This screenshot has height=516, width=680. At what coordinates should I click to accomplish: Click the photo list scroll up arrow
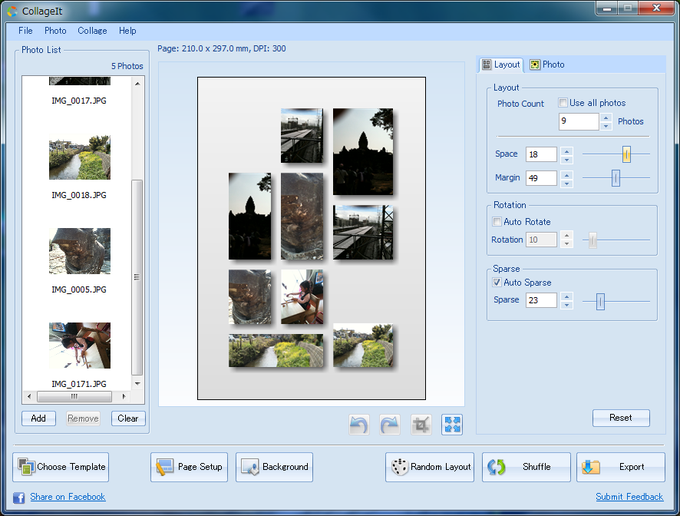tap(137, 83)
